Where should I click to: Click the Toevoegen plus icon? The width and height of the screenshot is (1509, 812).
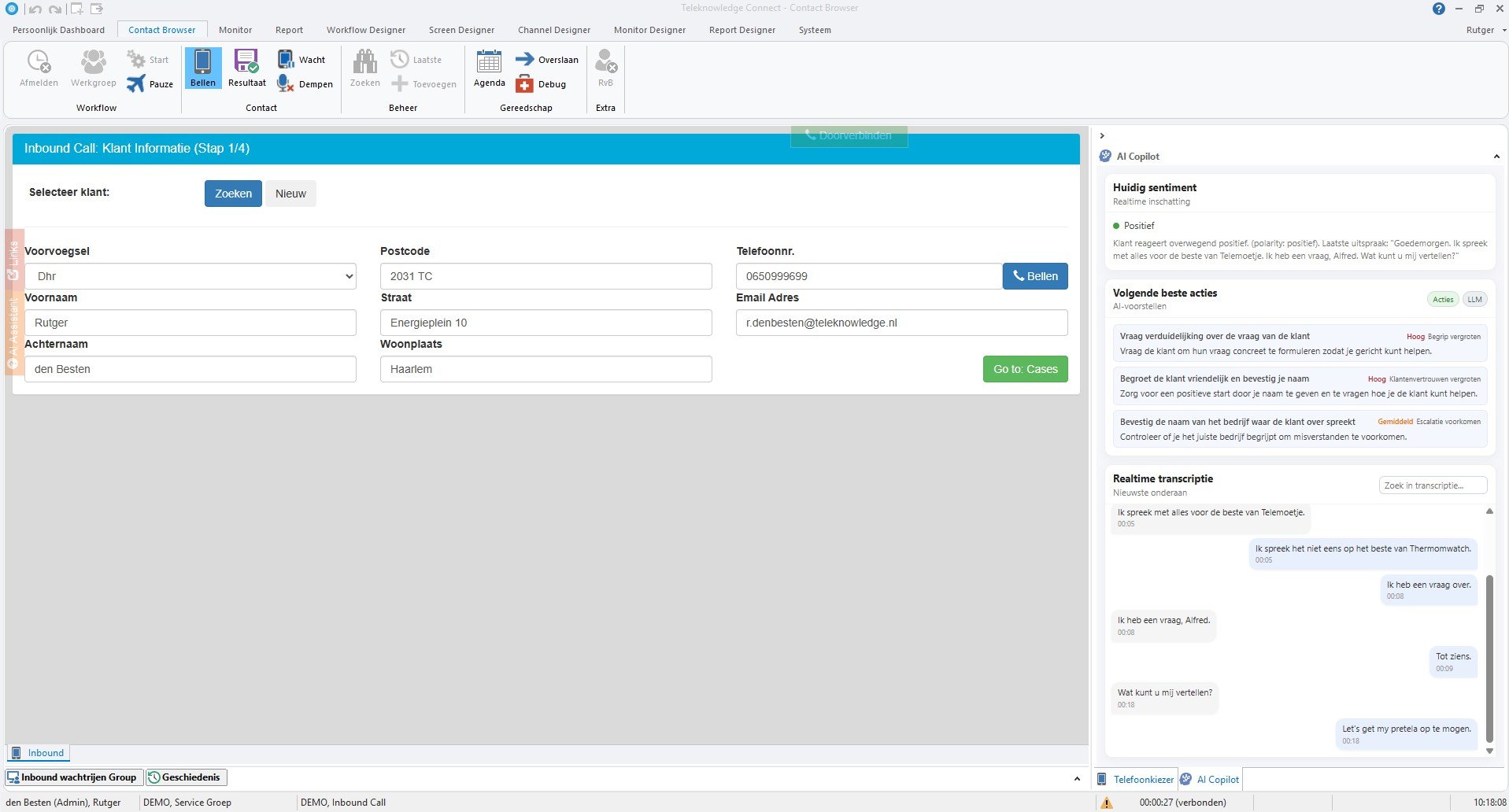coord(400,83)
